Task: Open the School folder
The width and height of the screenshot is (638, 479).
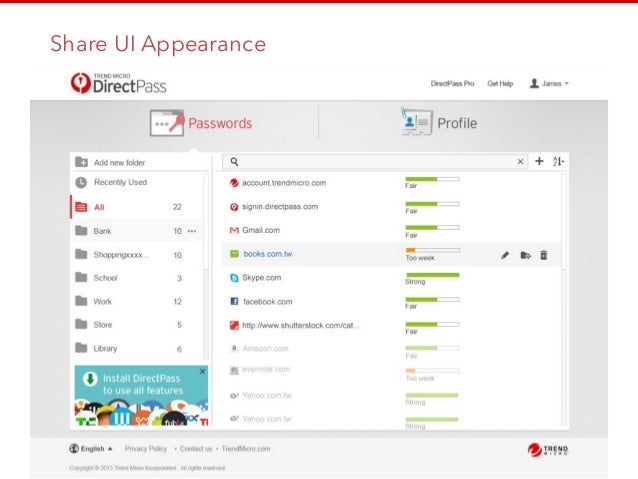Action: point(137,278)
